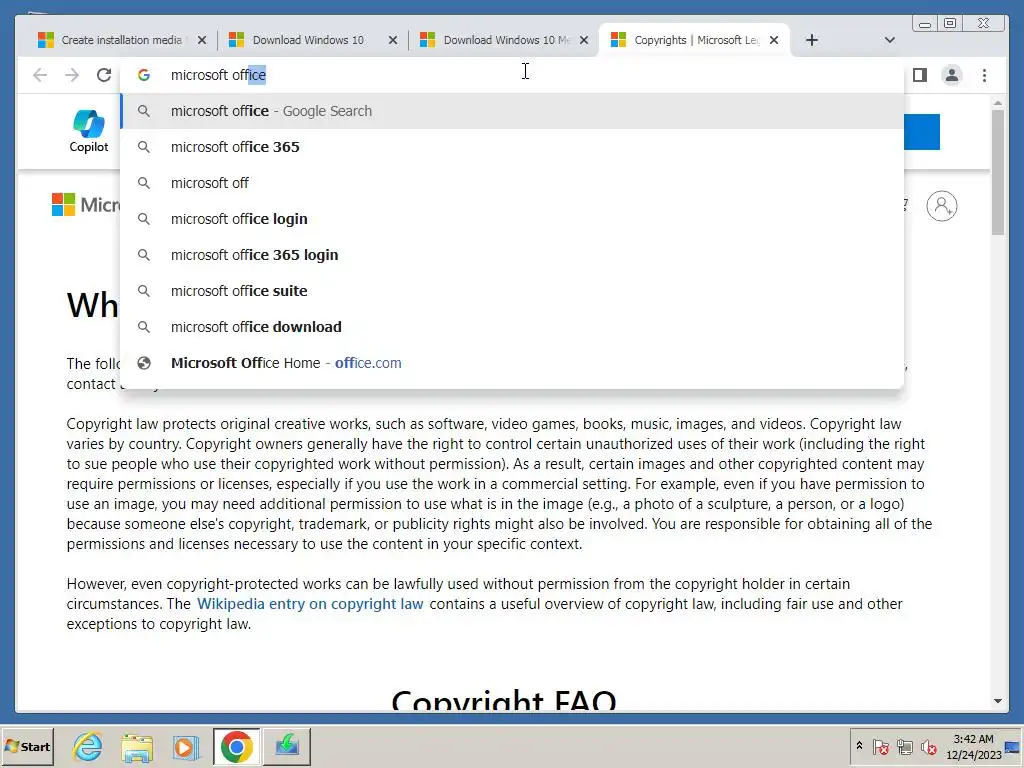This screenshot has height=768, width=1024.
Task: Choose microsoft off suggestion
Action: click(513, 183)
